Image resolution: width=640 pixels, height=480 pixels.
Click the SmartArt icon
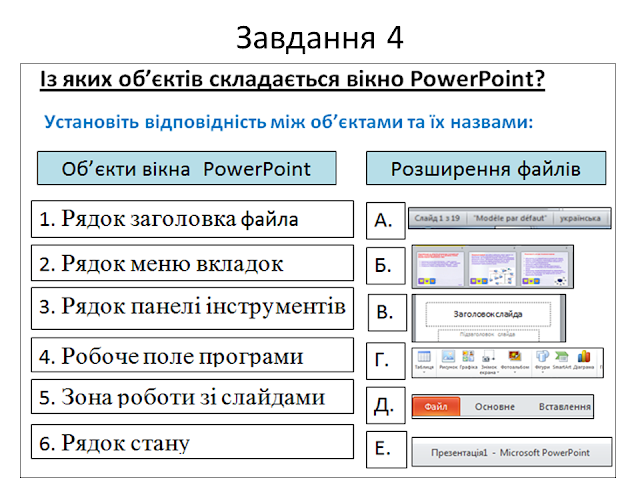point(561,356)
